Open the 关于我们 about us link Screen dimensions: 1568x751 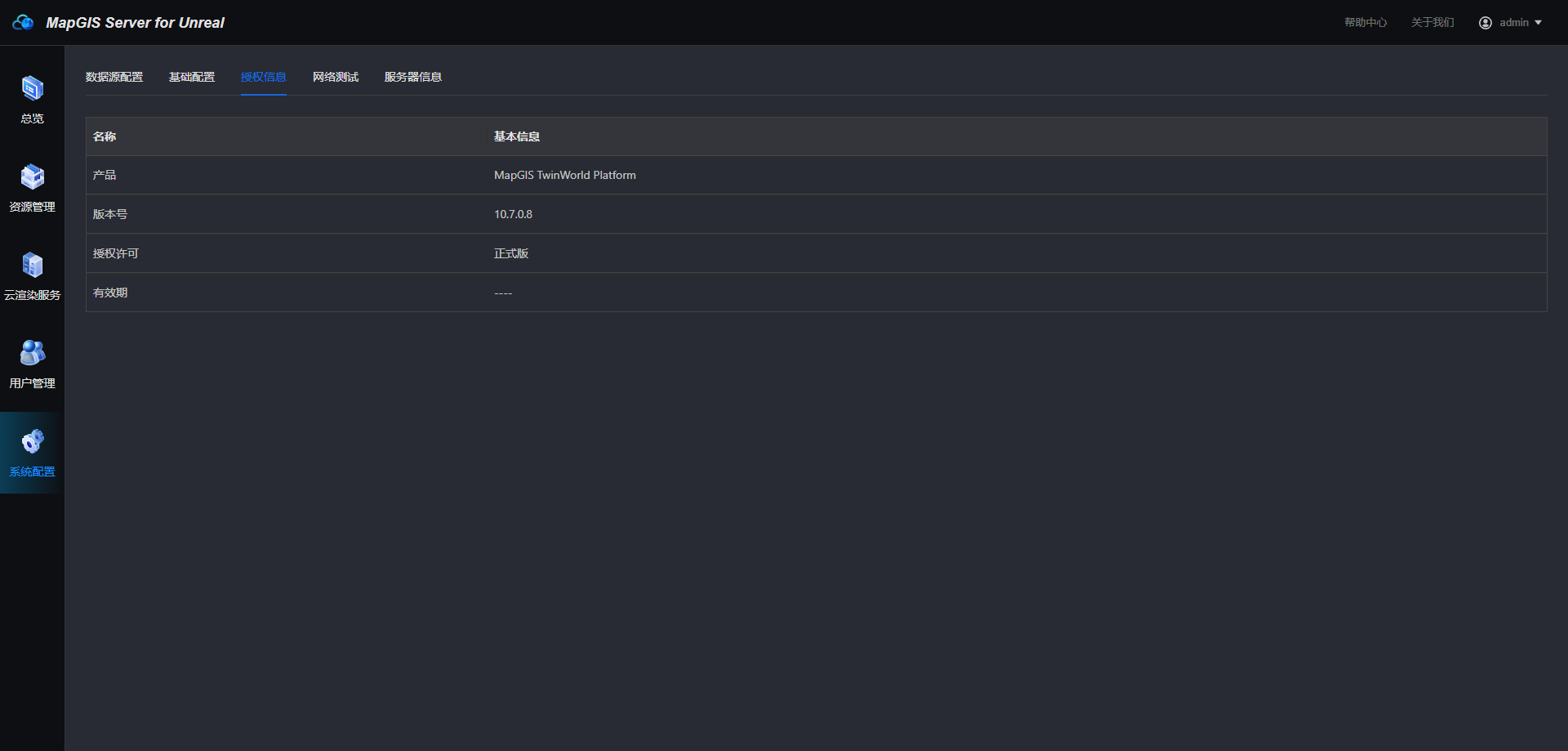click(x=1432, y=23)
